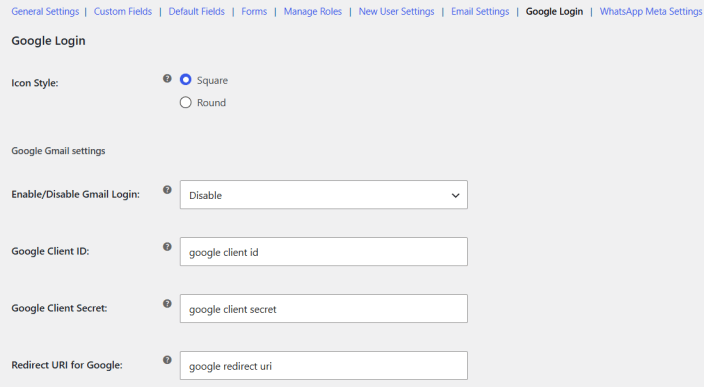Open the WhatsApp Meta Settings tab
Viewport: 704px width, 387px height.
pos(651,11)
